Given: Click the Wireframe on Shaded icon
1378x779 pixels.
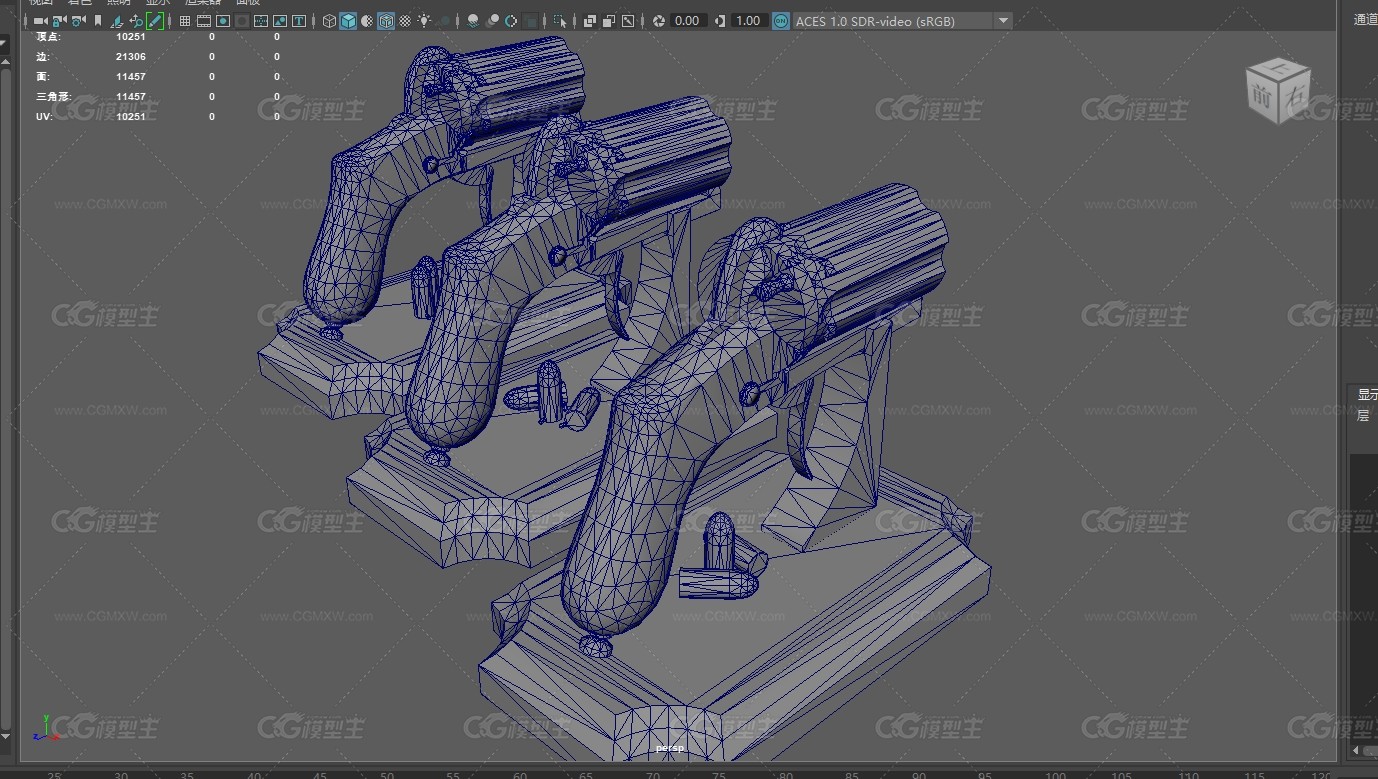Looking at the screenshot, I should coord(386,20).
